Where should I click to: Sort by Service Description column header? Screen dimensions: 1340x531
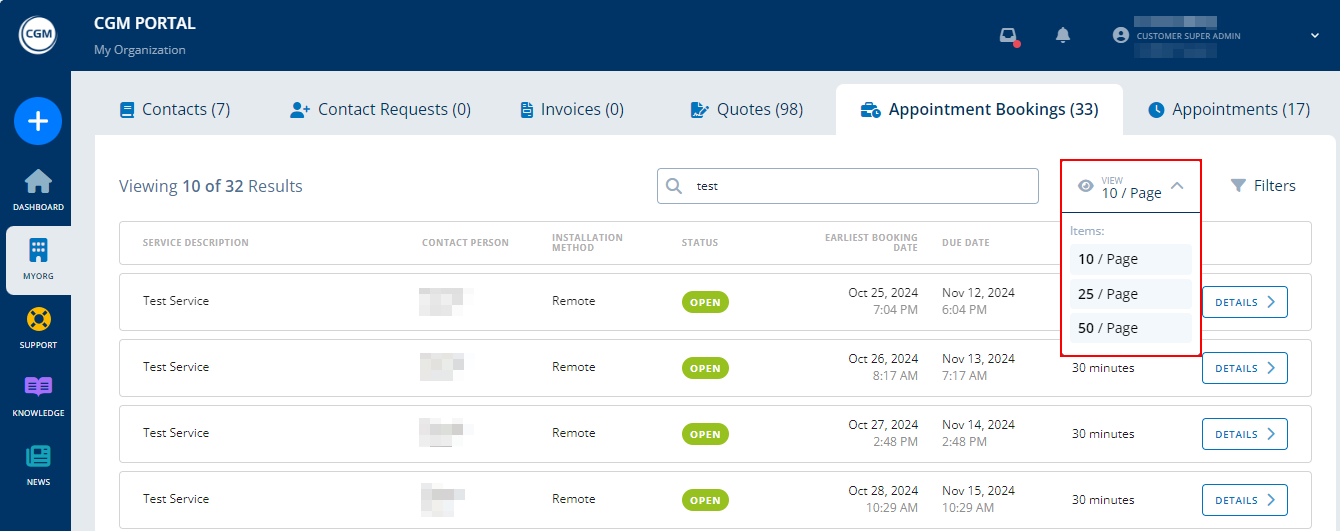point(196,243)
